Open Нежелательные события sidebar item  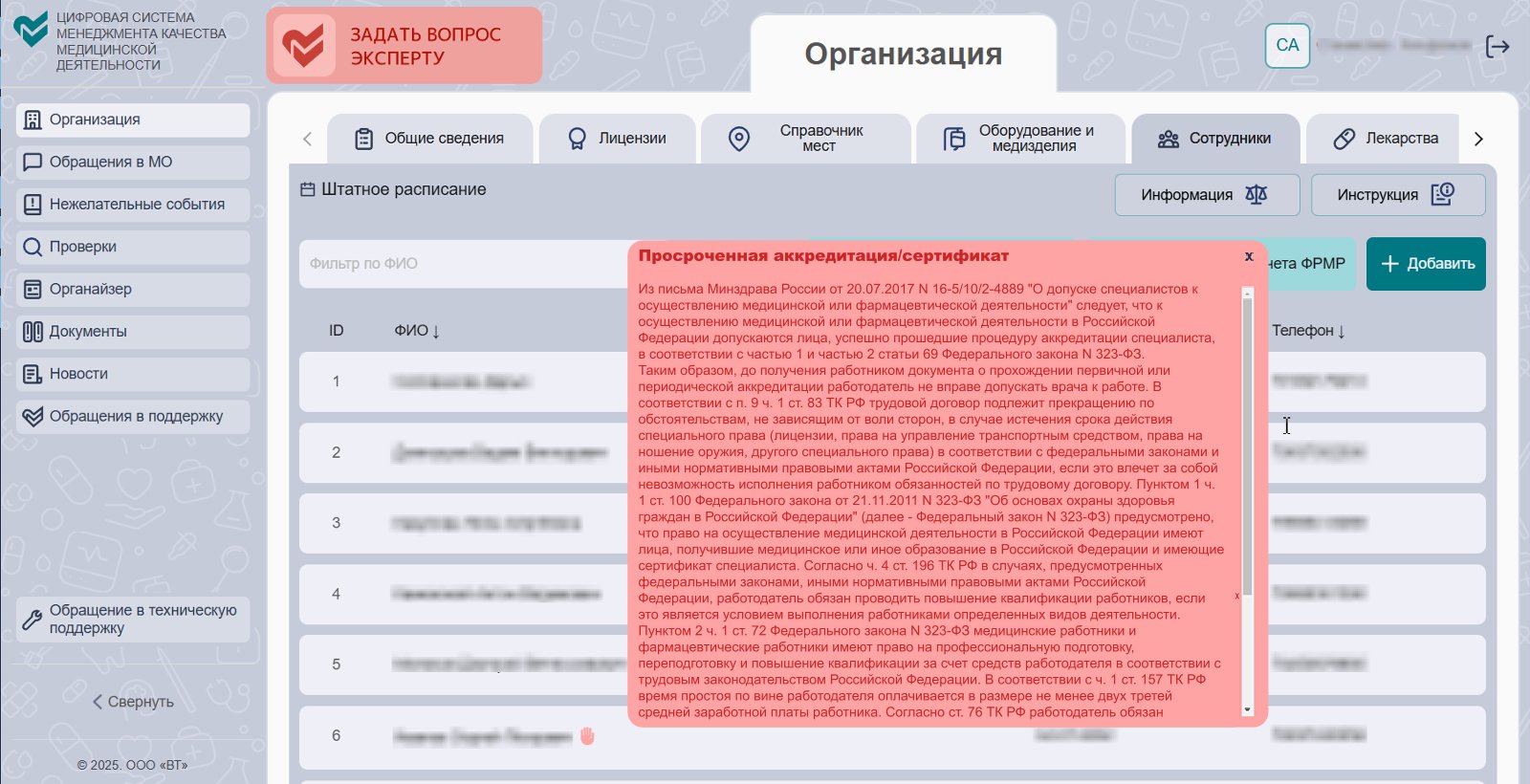click(x=133, y=205)
